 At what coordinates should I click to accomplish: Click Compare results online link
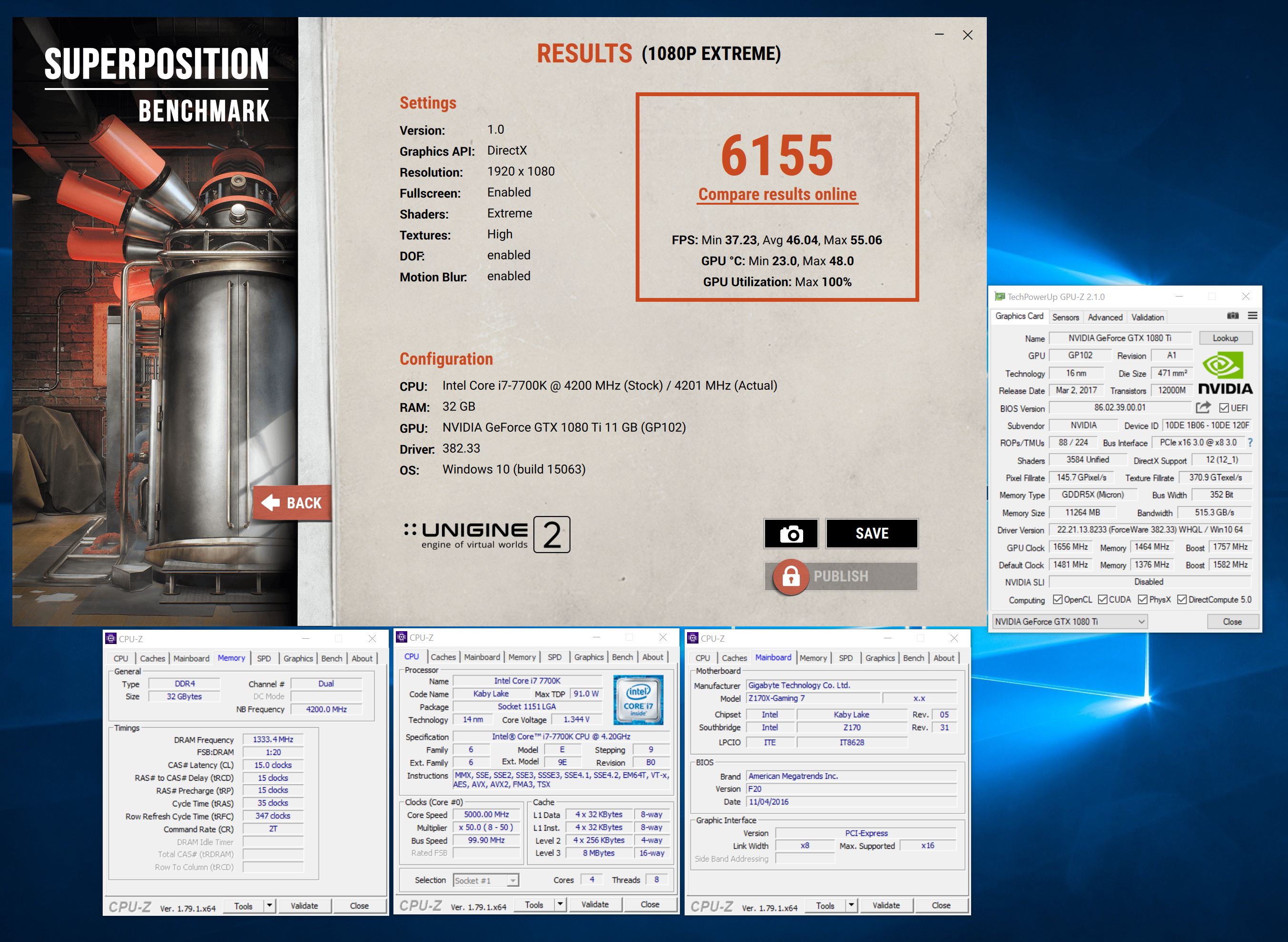click(778, 194)
